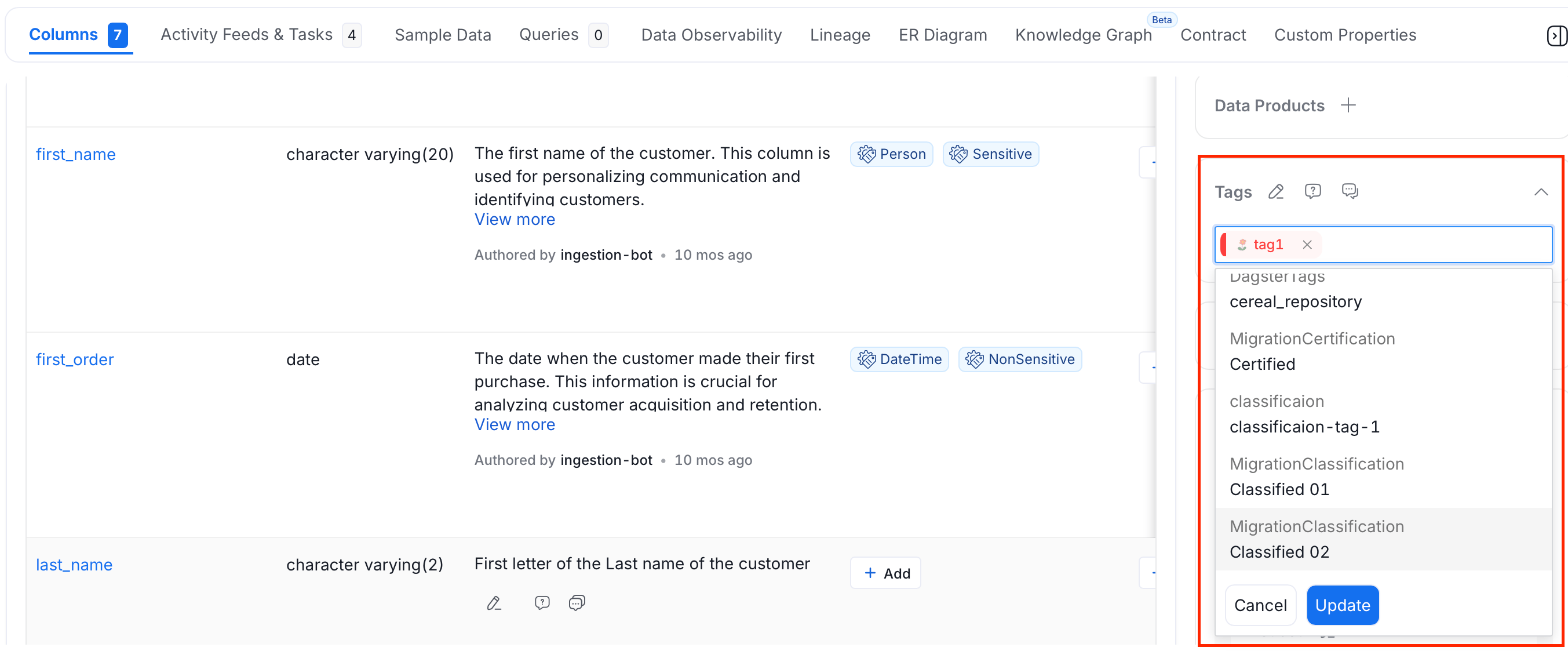1568x669 pixels.
Task: Click the request-update question icon beside Tags
Action: tap(1313, 192)
